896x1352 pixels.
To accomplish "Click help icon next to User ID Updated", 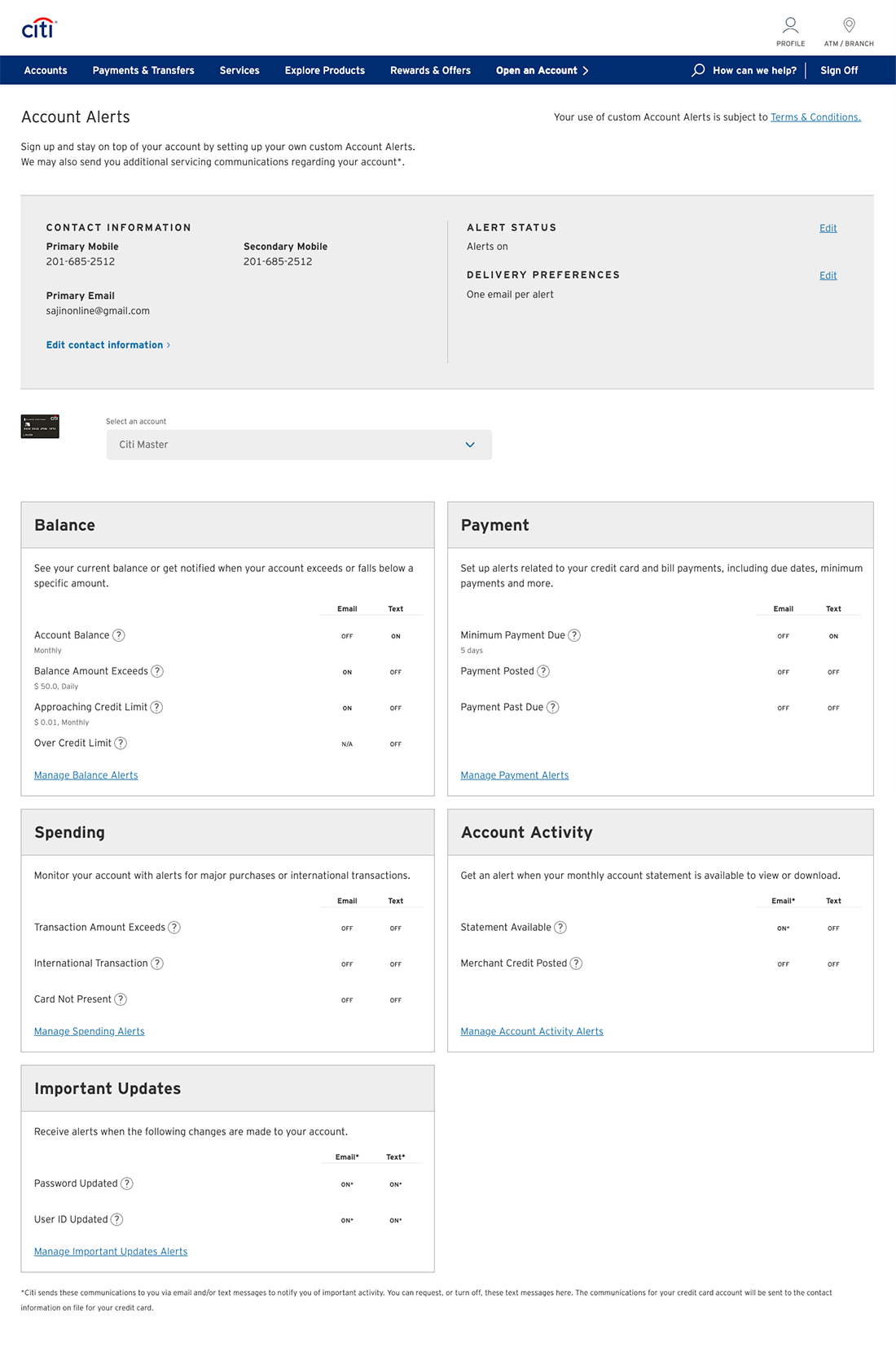I will (x=116, y=1219).
